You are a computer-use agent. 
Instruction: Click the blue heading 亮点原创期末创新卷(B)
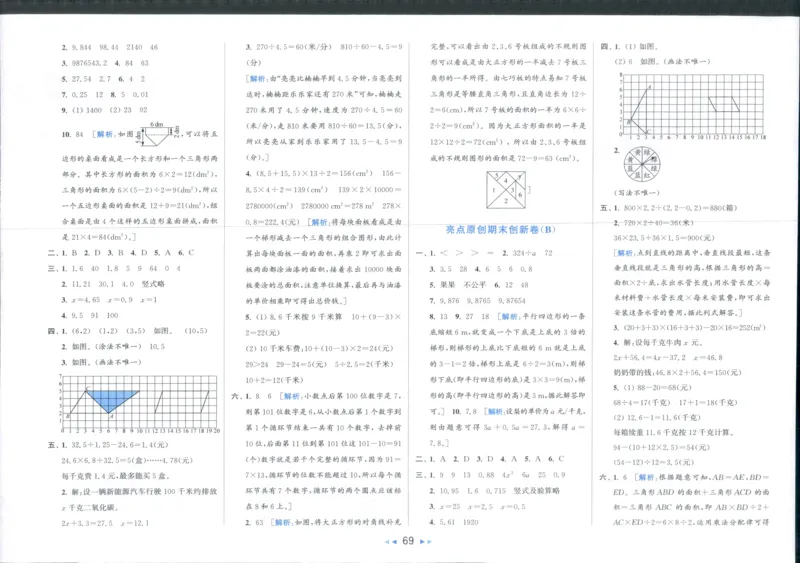(x=500, y=230)
